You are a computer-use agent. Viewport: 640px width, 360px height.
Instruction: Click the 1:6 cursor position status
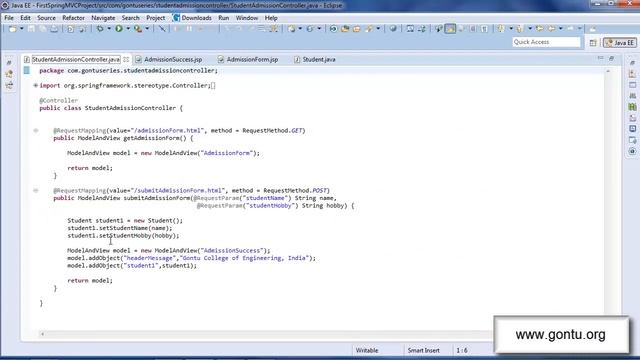click(462, 350)
